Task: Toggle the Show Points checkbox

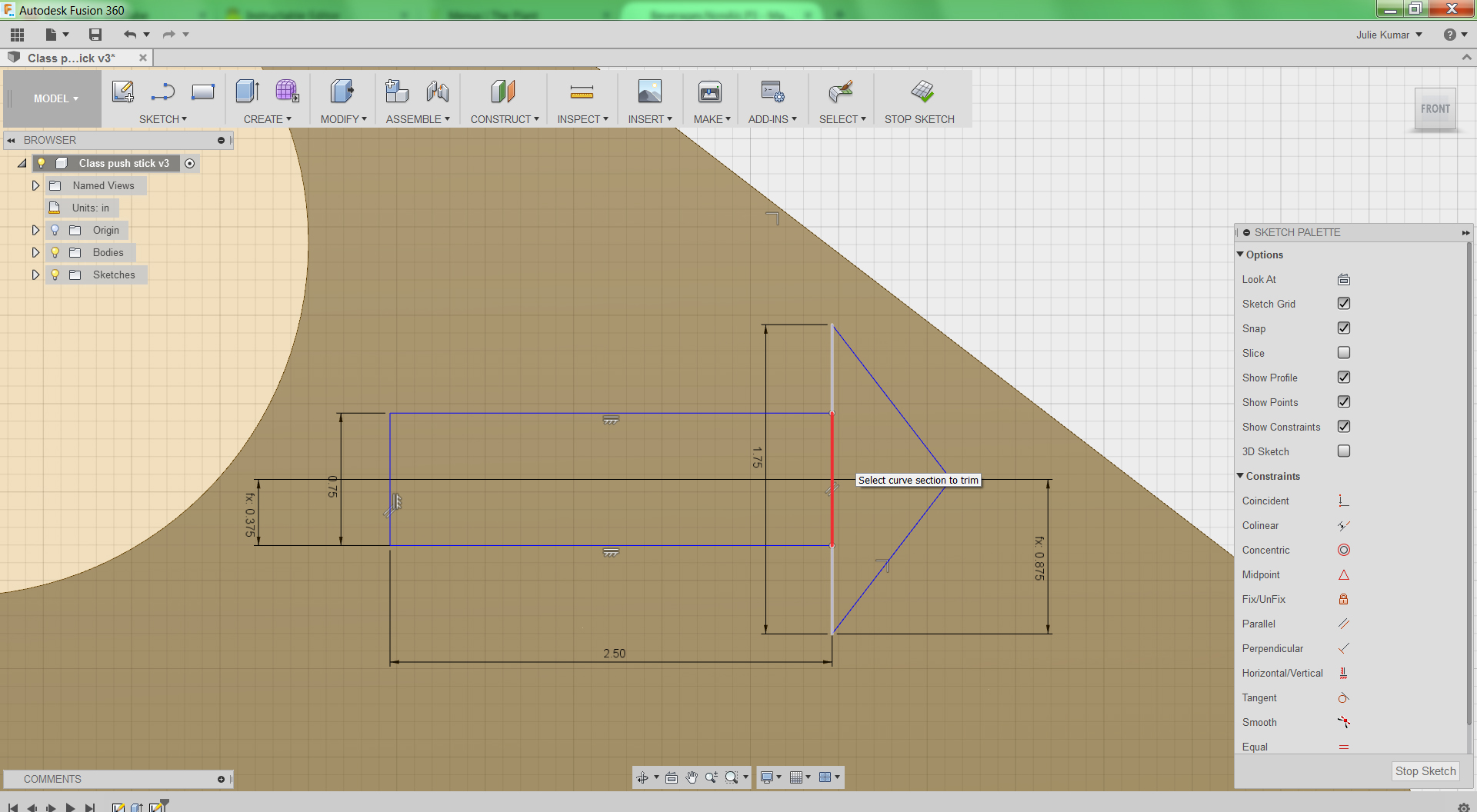Action: [1344, 402]
